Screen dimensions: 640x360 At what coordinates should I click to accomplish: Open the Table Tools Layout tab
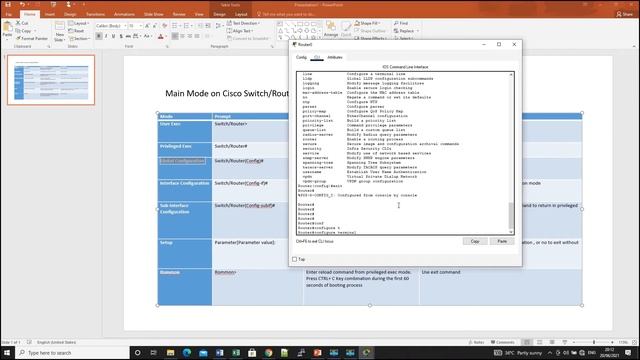pos(241,14)
